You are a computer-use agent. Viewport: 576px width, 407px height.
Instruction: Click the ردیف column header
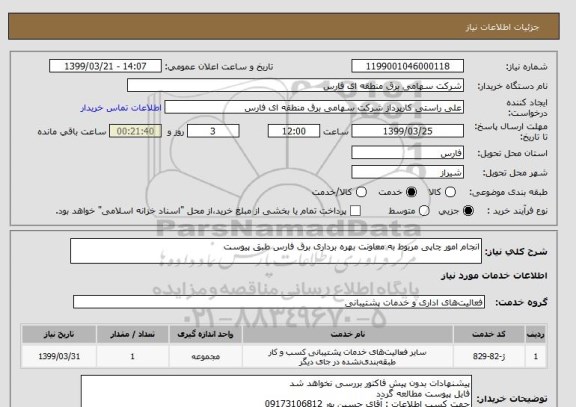click(536, 334)
